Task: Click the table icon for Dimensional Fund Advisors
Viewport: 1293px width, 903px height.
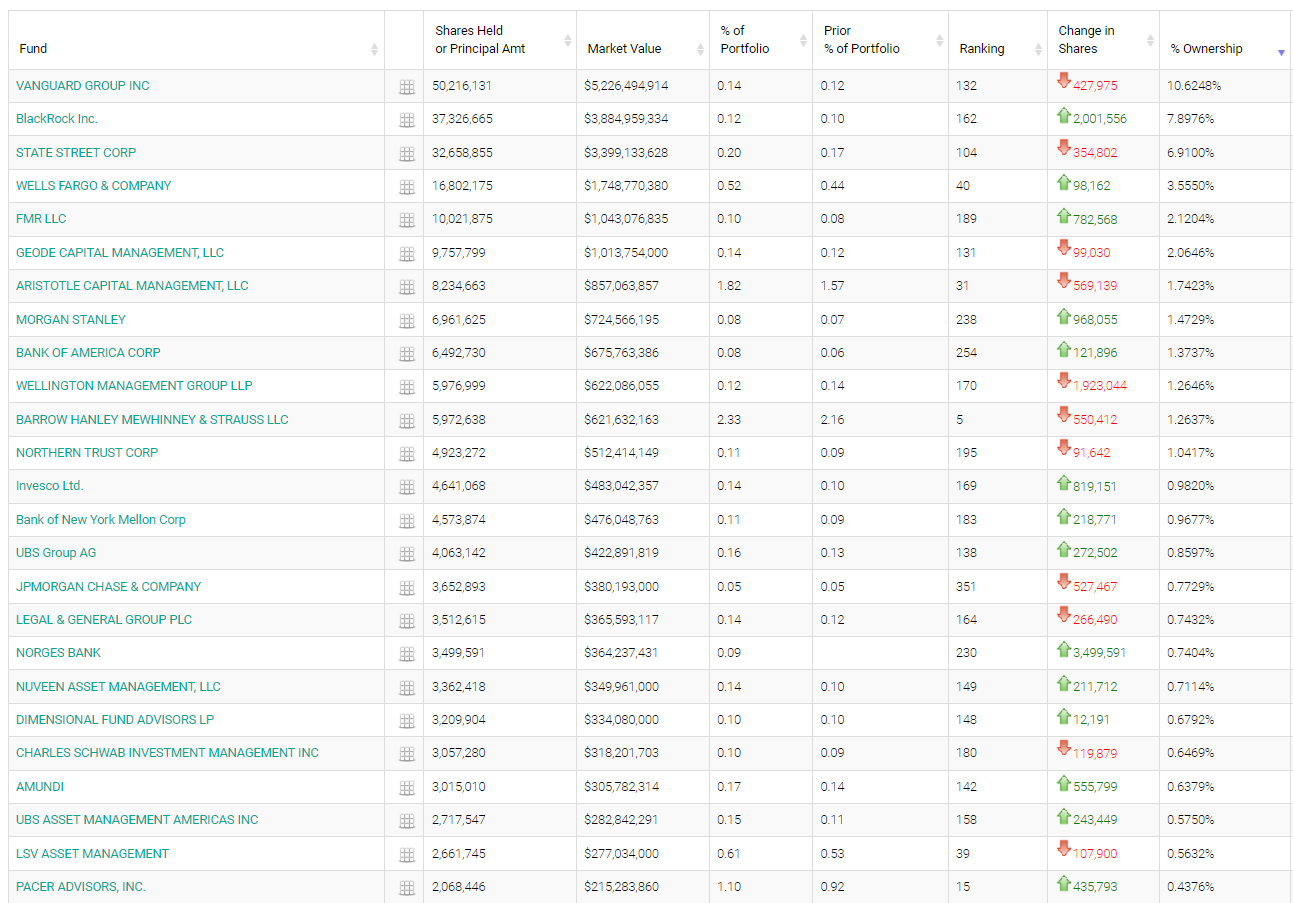Action: [x=407, y=721]
